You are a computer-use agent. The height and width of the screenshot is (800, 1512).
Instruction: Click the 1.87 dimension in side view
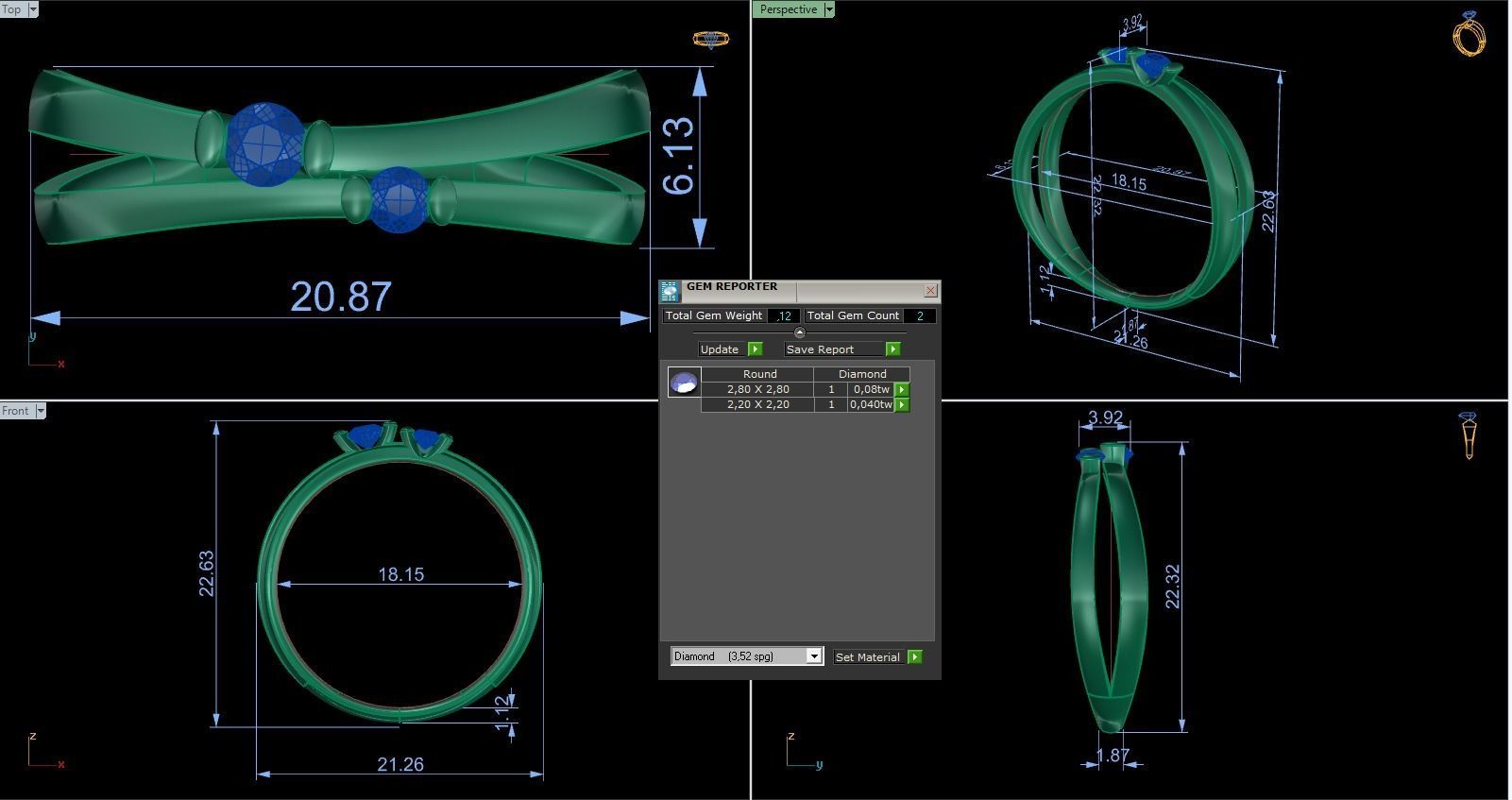coord(1113,756)
